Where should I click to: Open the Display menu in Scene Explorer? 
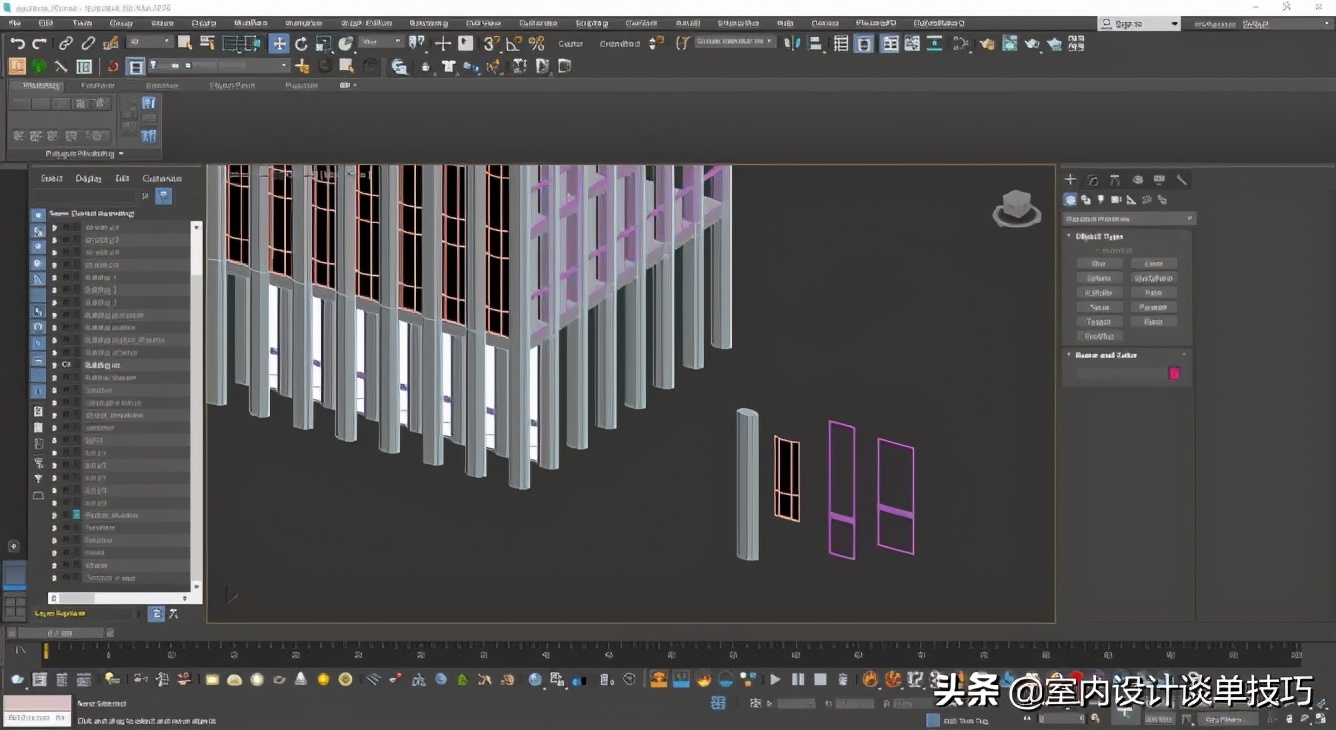point(88,178)
